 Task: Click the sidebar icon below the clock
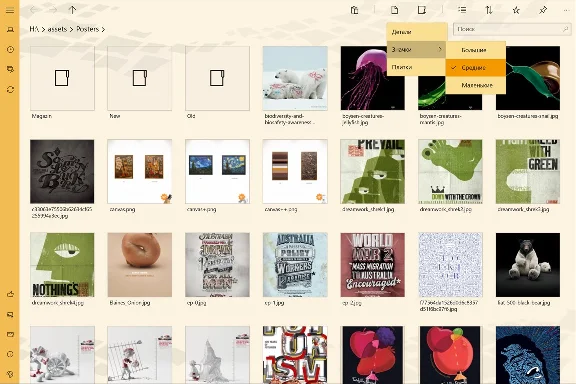click(x=10, y=69)
